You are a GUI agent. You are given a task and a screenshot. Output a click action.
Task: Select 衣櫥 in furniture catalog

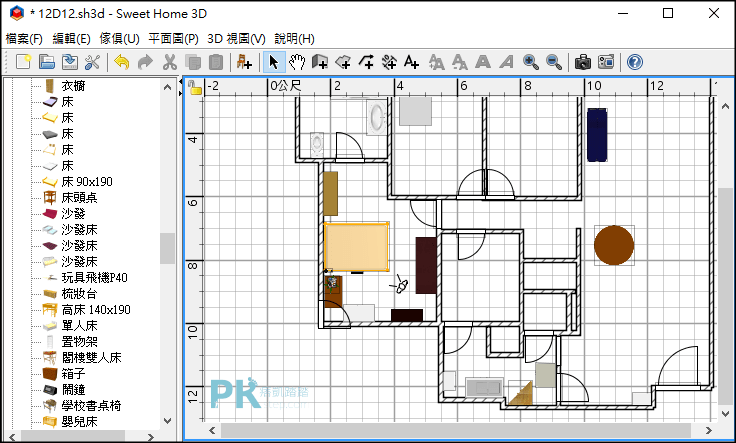coord(73,86)
